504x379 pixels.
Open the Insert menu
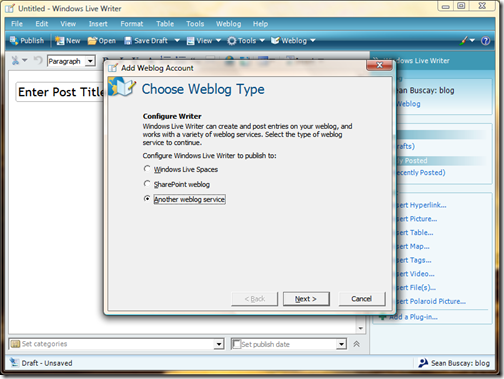(98, 24)
